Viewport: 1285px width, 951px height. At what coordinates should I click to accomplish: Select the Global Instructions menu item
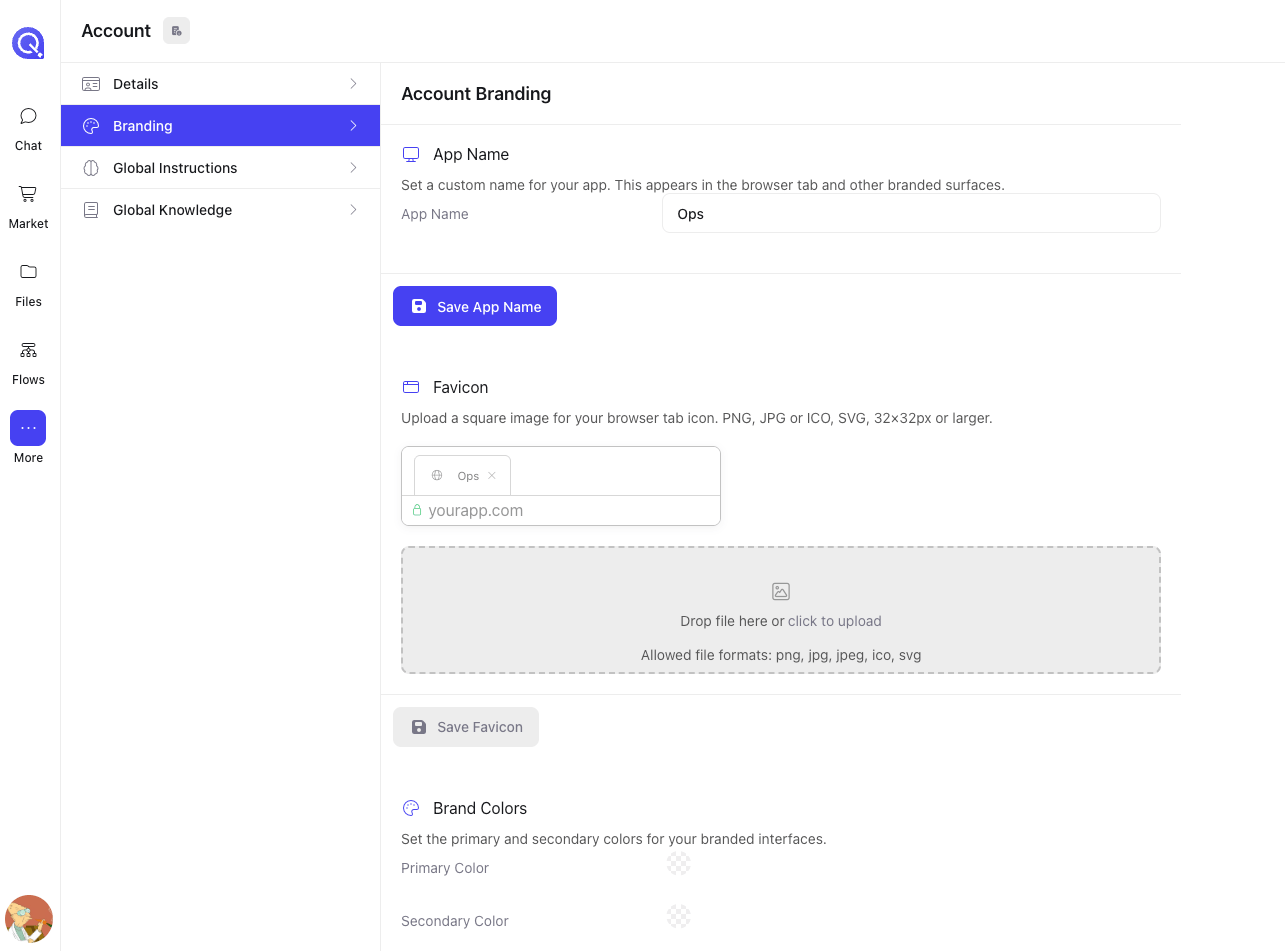pos(220,168)
